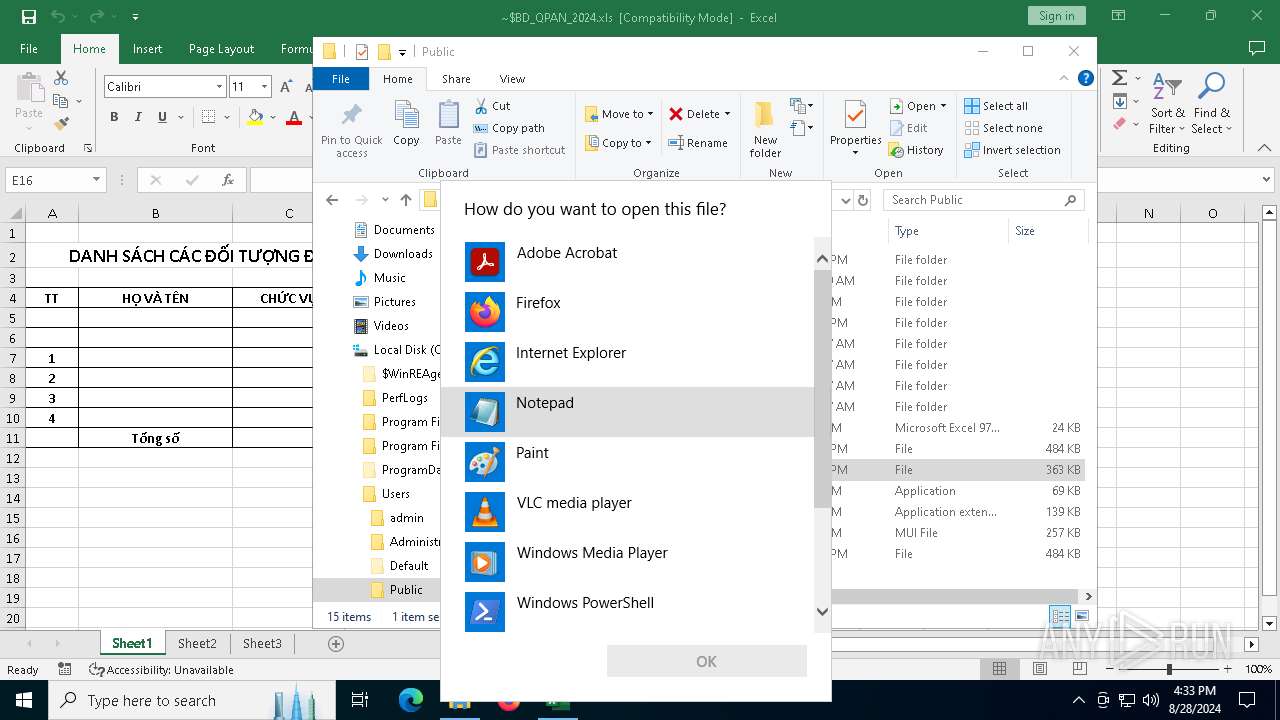Open Excel Sort & Filter

1167,103
